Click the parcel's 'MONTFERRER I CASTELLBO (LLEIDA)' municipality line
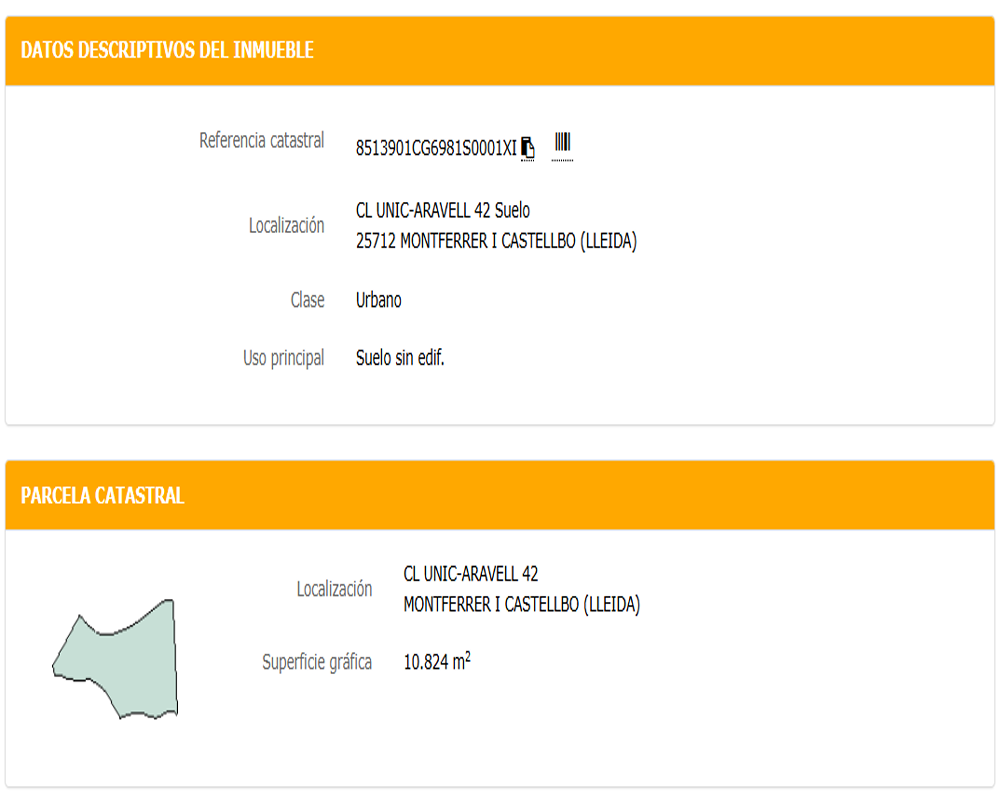 [x=522, y=605]
